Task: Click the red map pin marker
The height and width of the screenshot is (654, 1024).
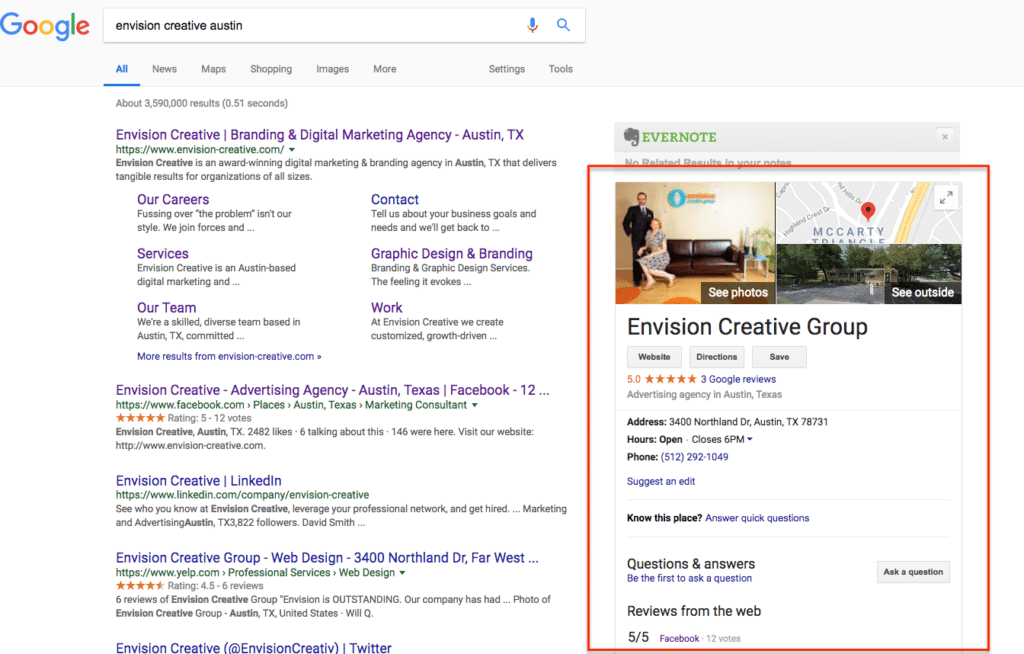Action: coord(867,211)
